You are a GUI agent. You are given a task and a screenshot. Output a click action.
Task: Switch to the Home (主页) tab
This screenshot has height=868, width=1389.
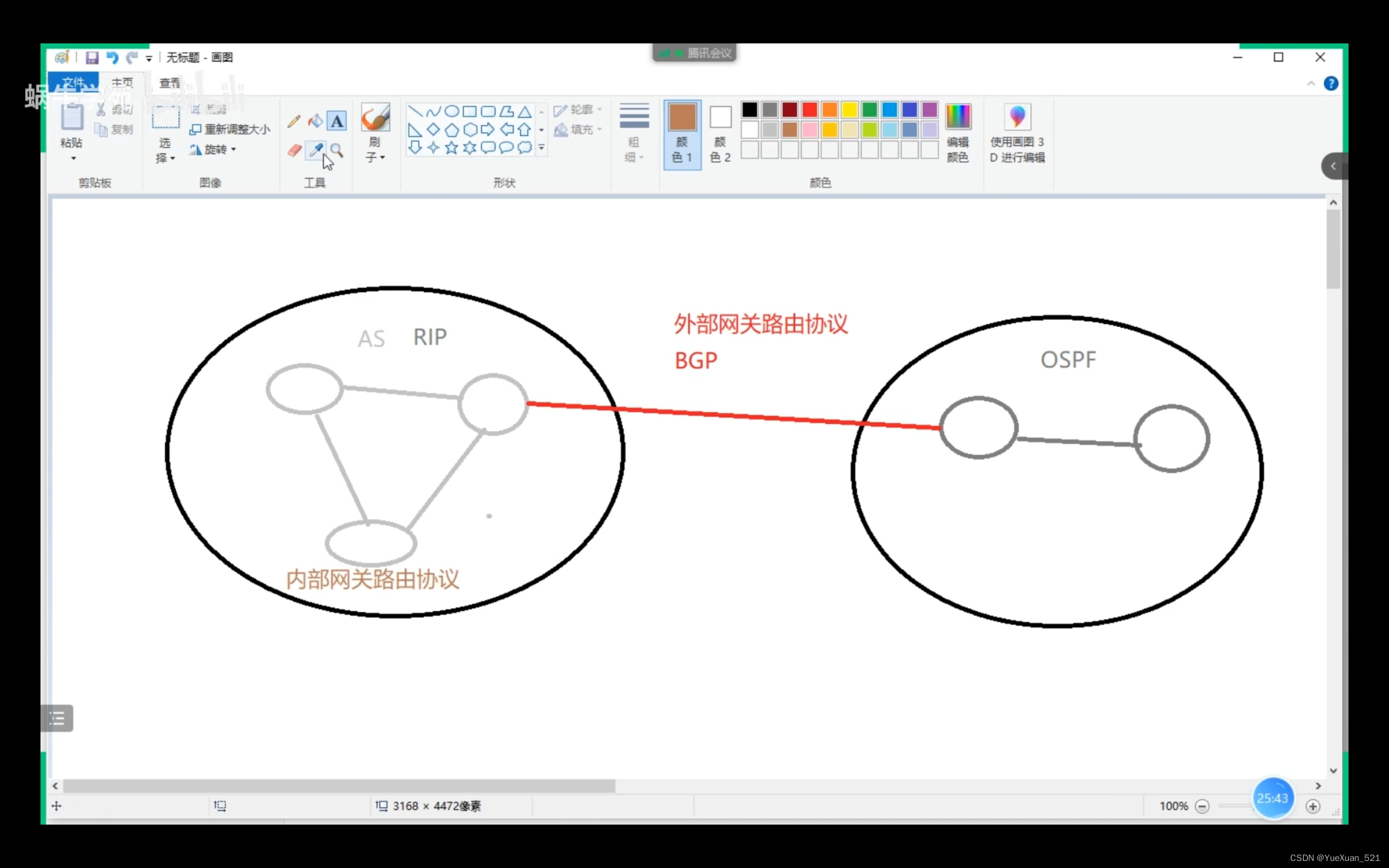point(122,82)
